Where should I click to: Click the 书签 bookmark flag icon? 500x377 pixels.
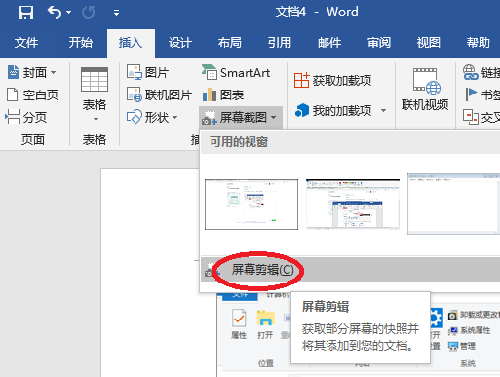tap(471, 94)
